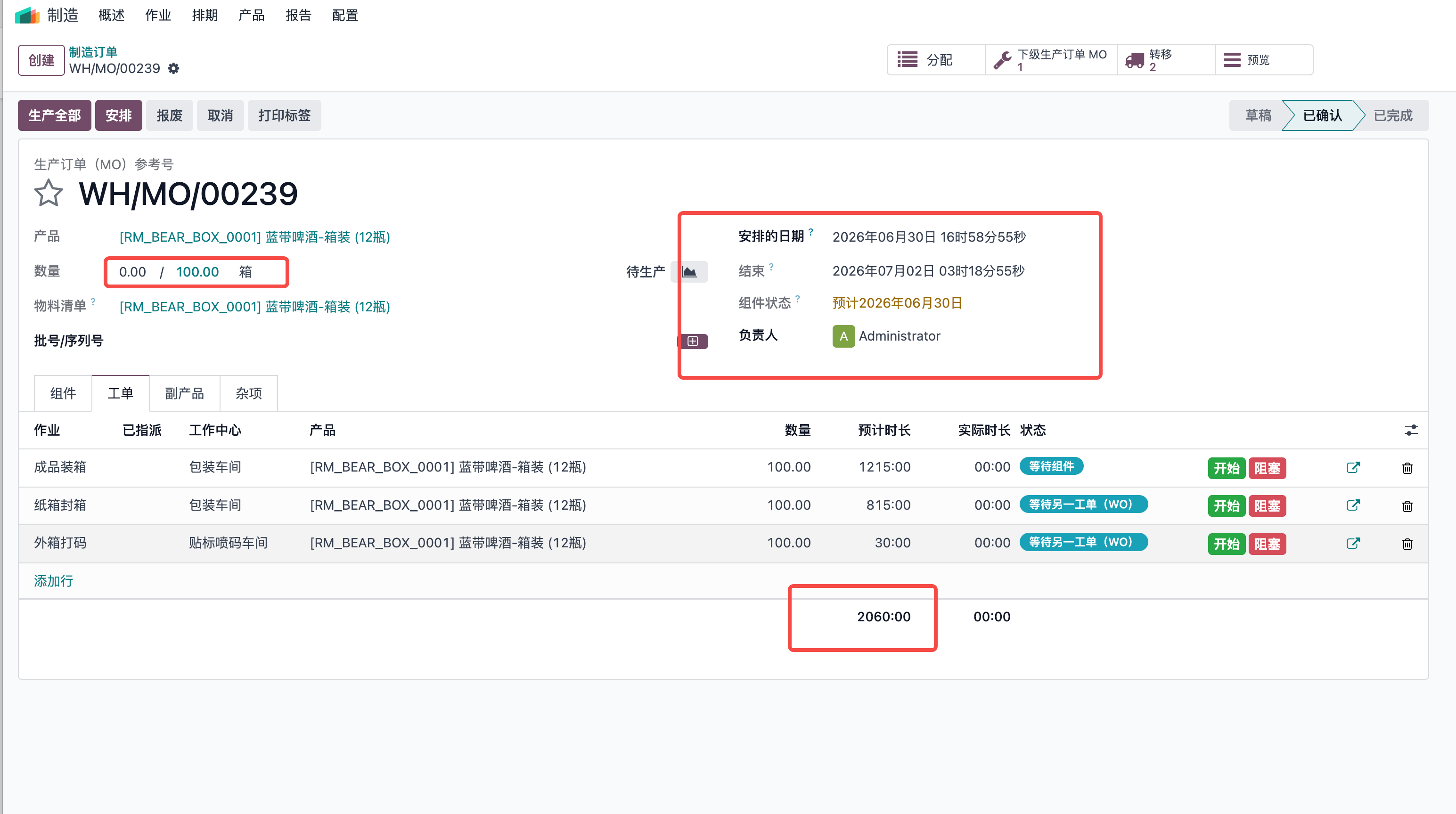Click the 安排的日期 date value

click(929, 237)
